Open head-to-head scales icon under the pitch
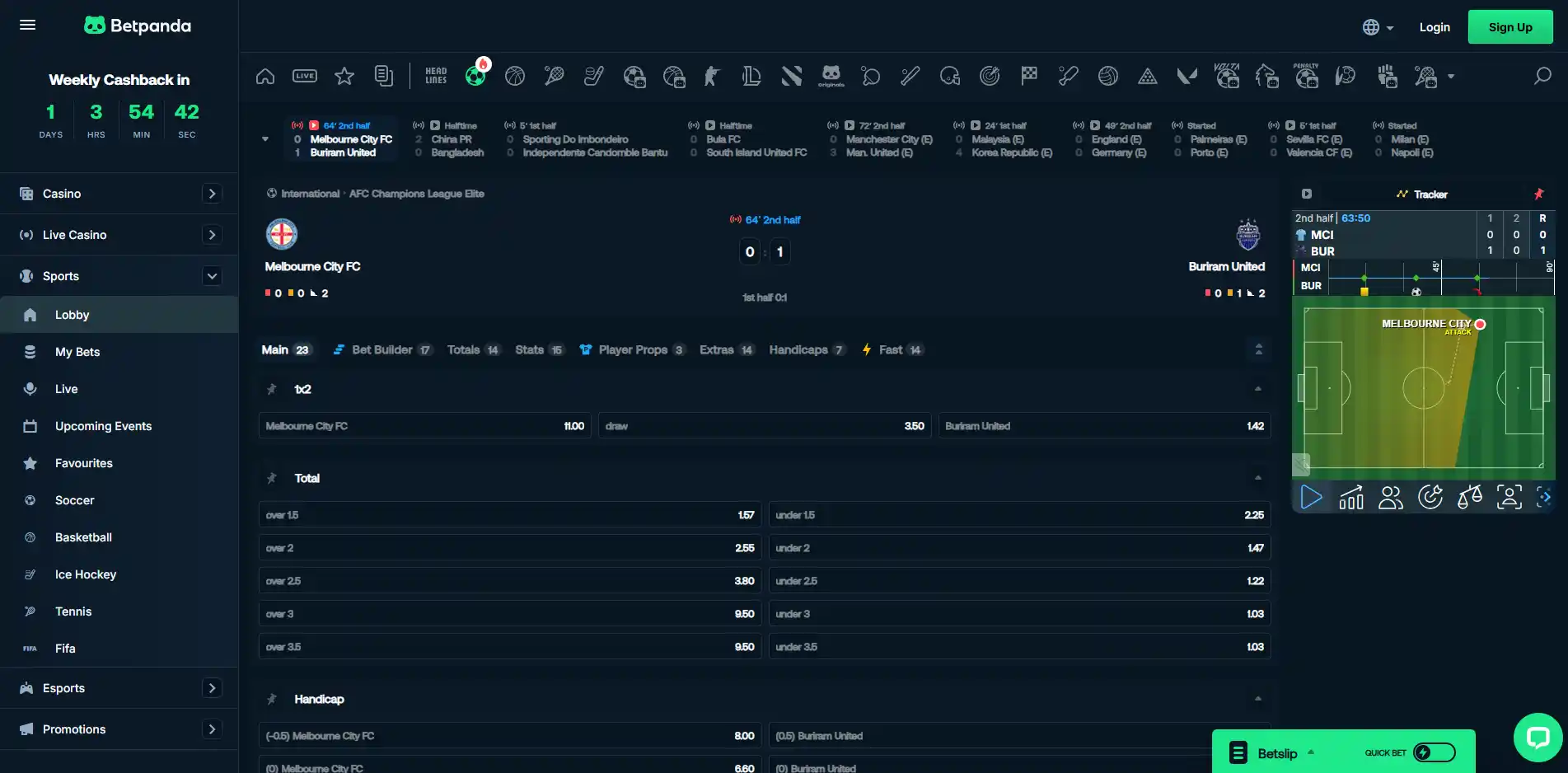 pyautogui.click(x=1470, y=498)
